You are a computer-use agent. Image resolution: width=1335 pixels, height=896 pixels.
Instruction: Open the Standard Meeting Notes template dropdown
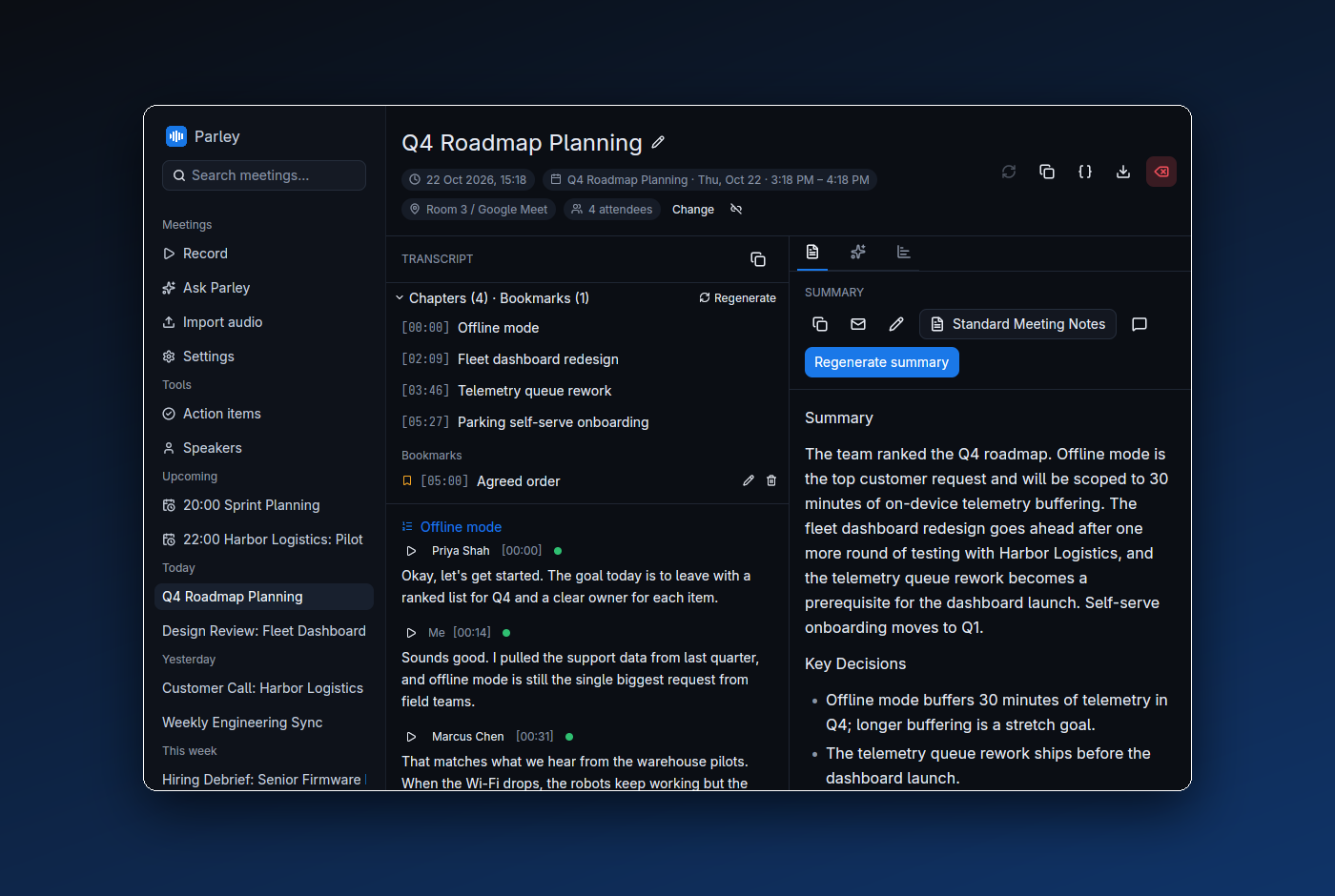[1017, 324]
